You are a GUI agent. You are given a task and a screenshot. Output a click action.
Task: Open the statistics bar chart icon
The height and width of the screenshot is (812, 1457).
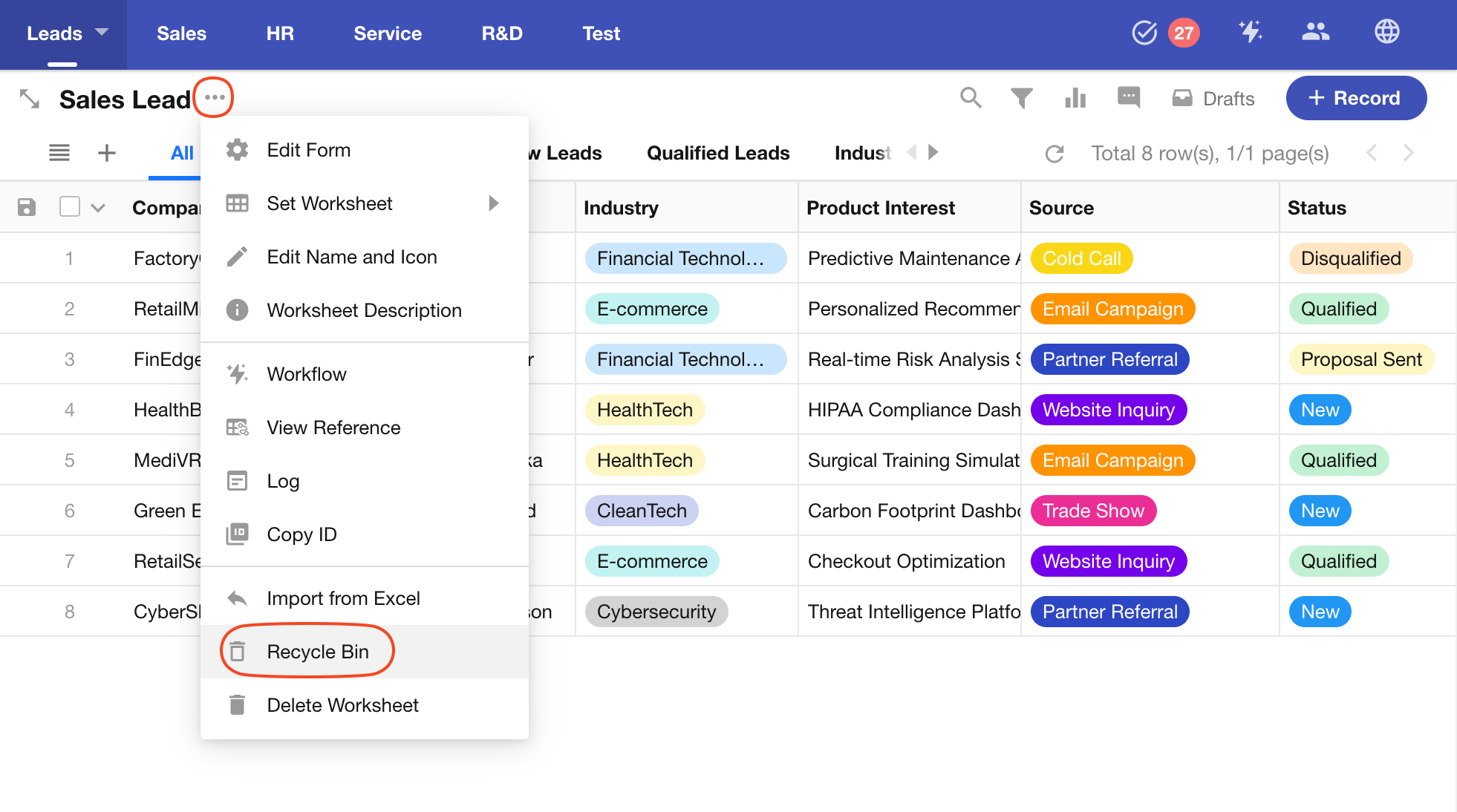(1075, 98)
